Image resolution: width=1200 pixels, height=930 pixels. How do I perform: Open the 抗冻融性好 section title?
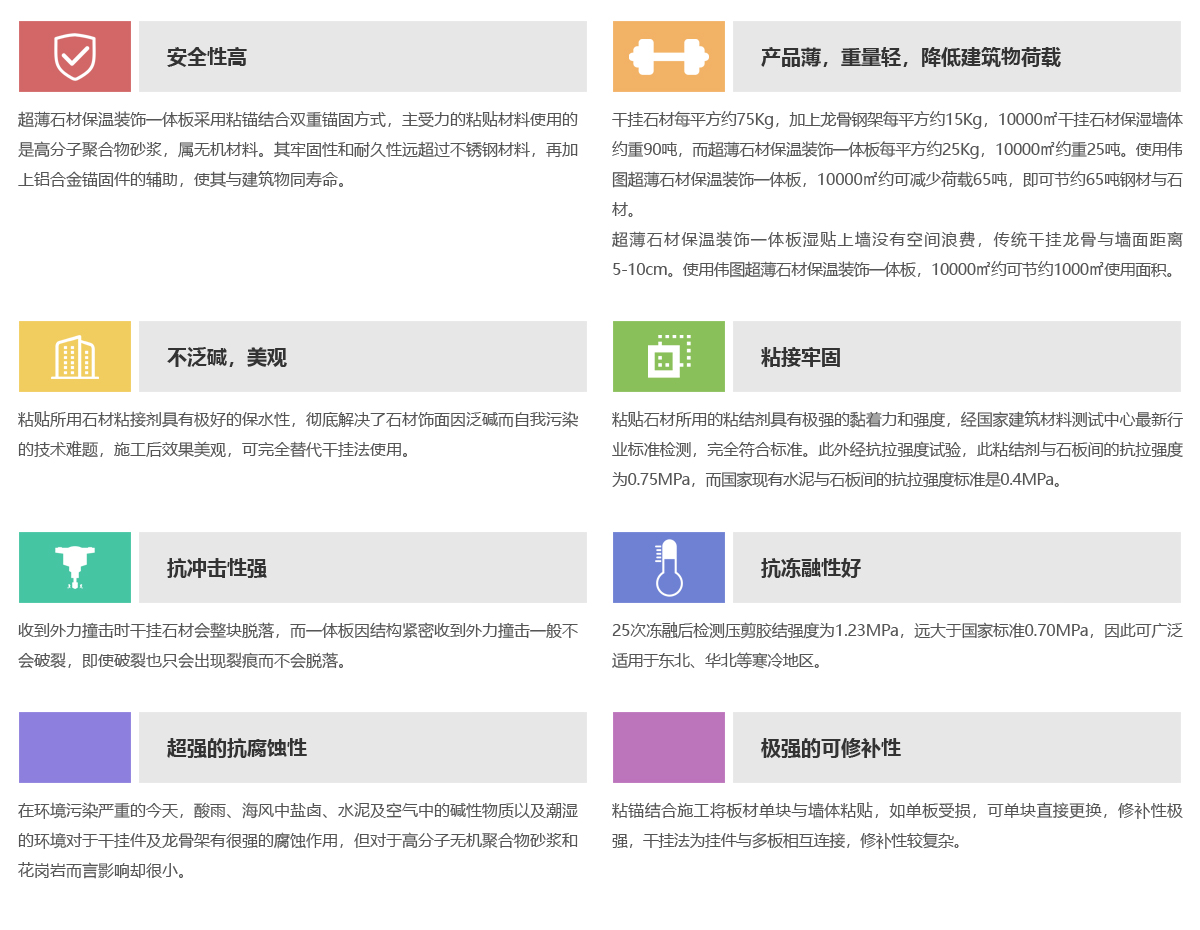point(955,567)
